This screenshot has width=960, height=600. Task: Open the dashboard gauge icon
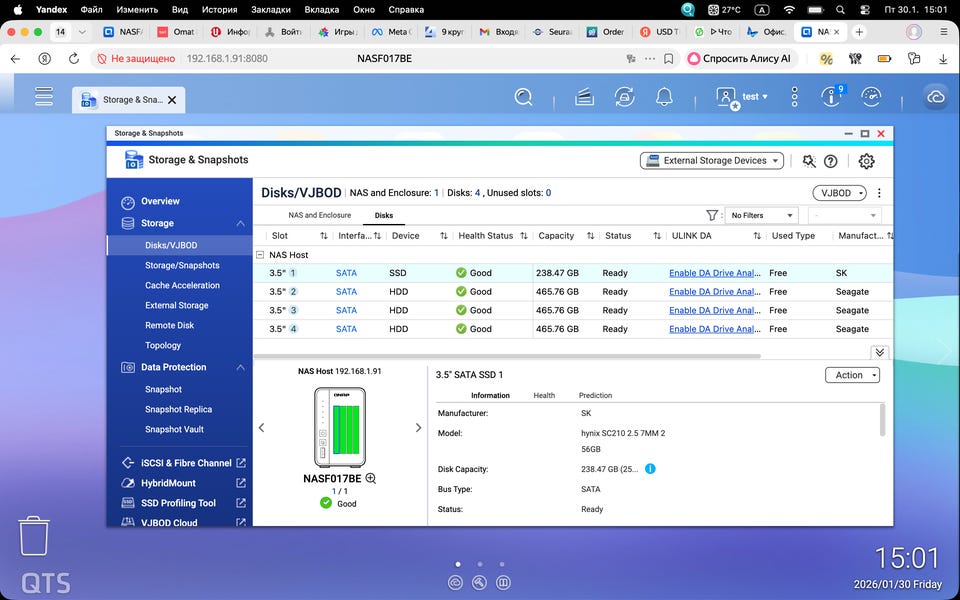point(871,97)
